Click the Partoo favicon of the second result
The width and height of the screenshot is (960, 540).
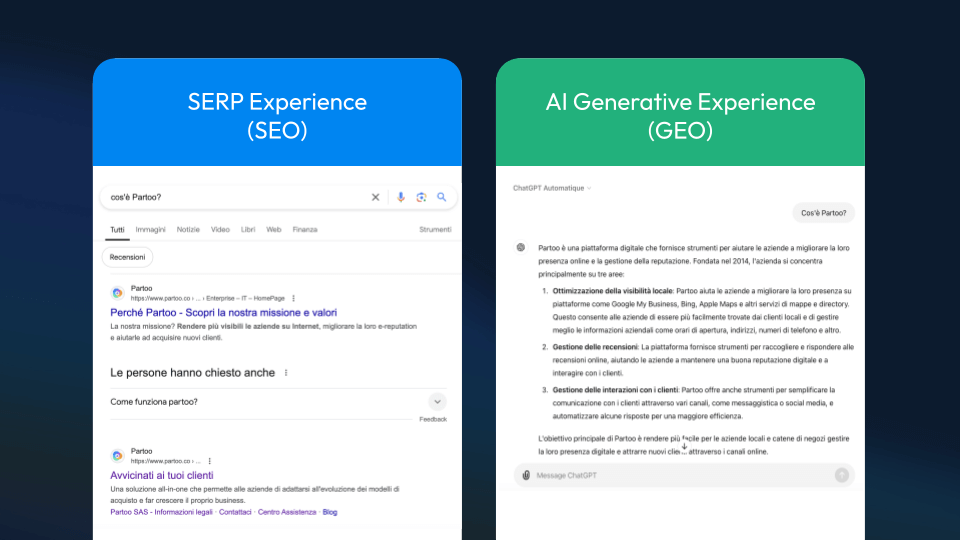click(118, 456)
